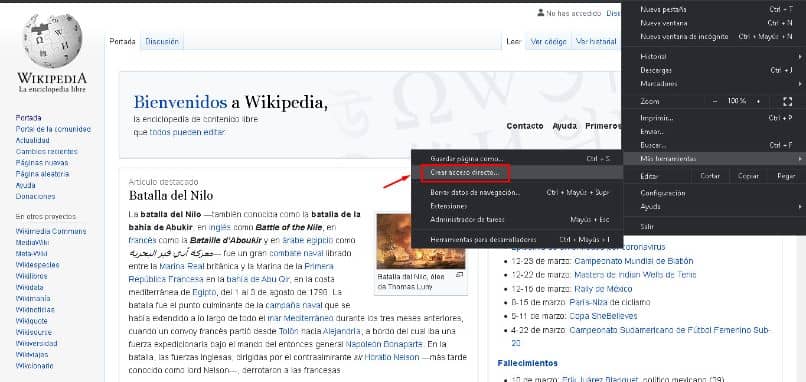806x382 pixels.
Task: Click the Wikipedia globe logo
Action: 52,41
